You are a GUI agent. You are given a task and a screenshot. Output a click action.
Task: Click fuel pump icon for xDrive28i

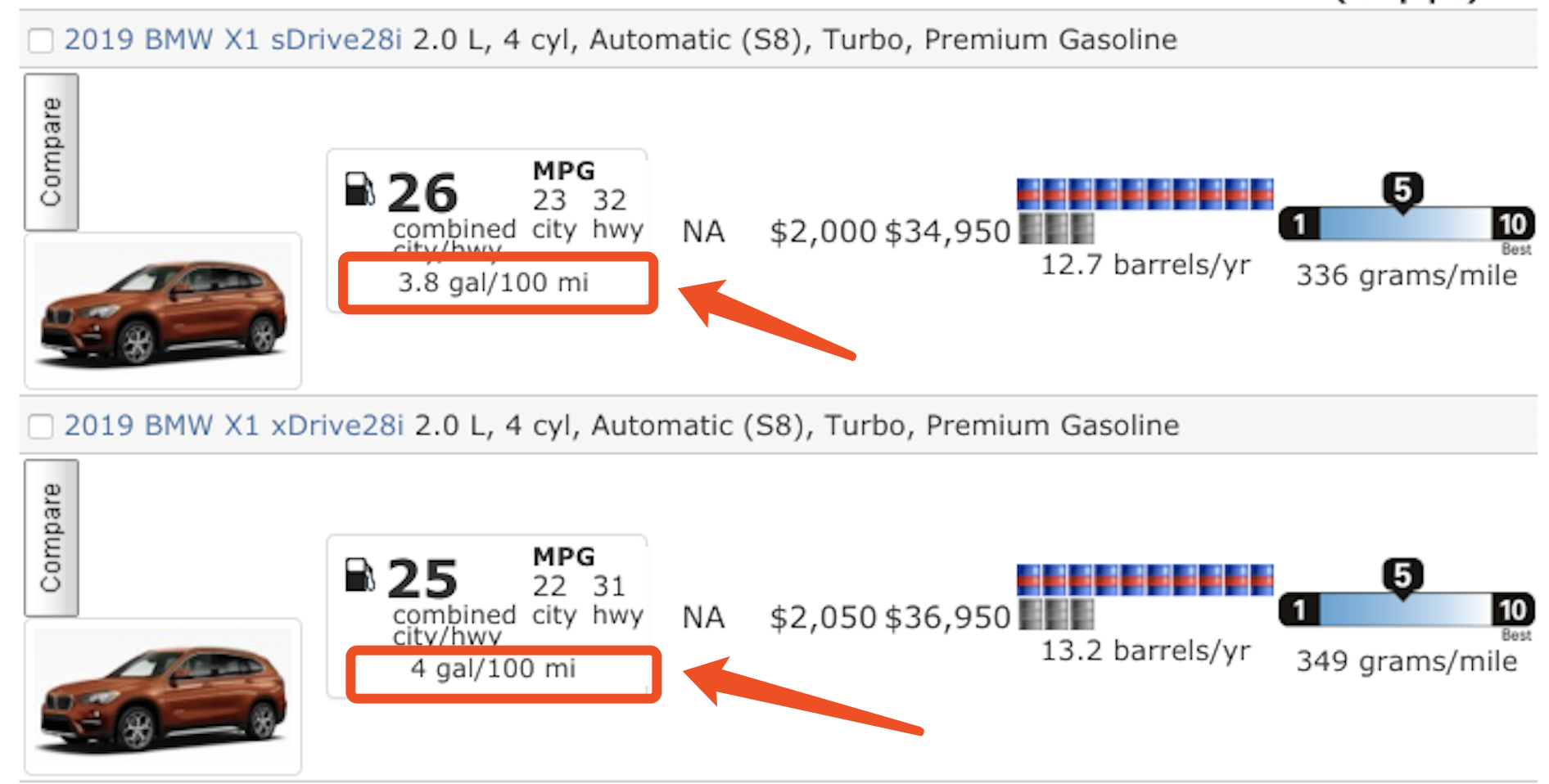pyautogui.click(x=359, y=574)
